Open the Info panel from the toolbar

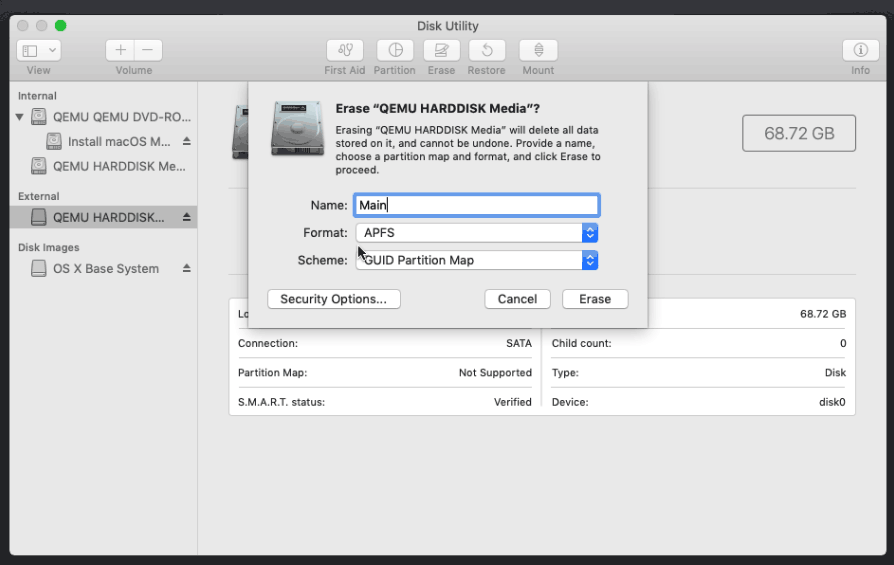pos(860,51)
